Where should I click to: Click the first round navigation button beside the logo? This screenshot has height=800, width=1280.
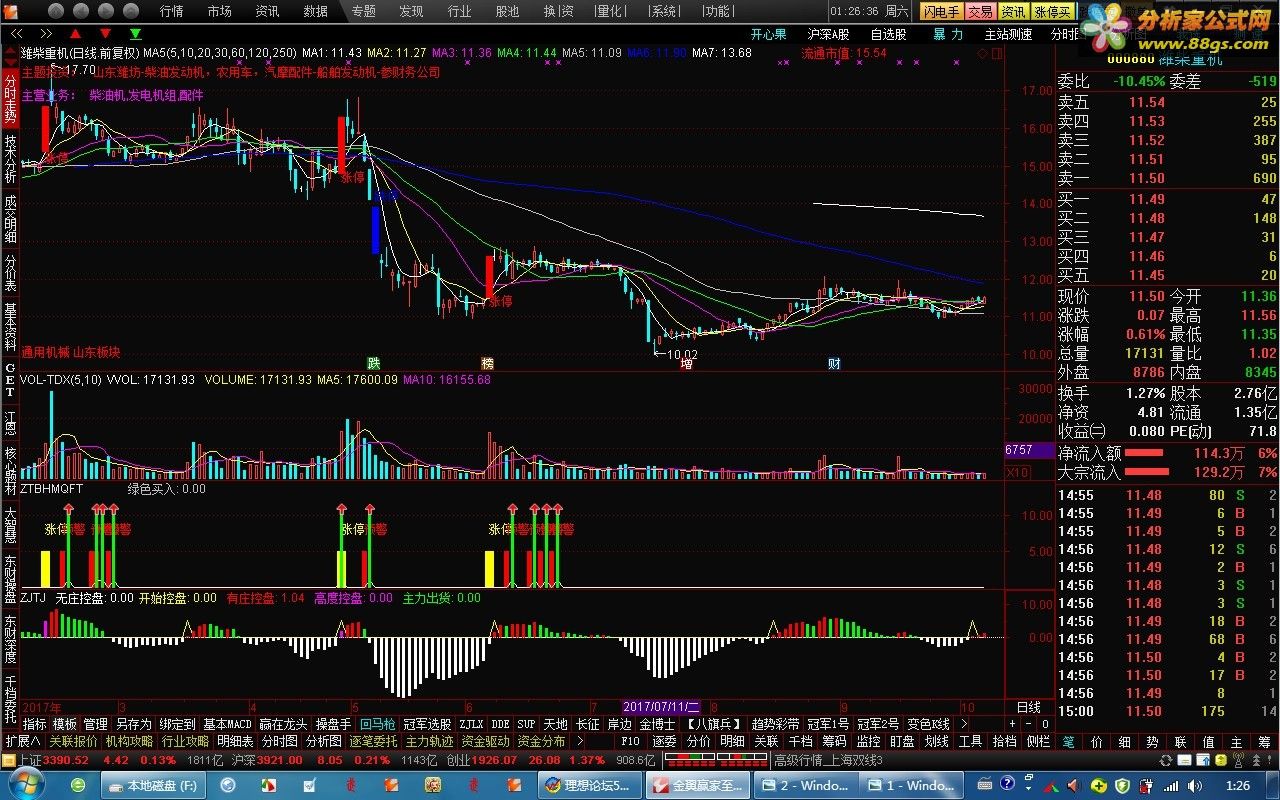pos(57,11)
